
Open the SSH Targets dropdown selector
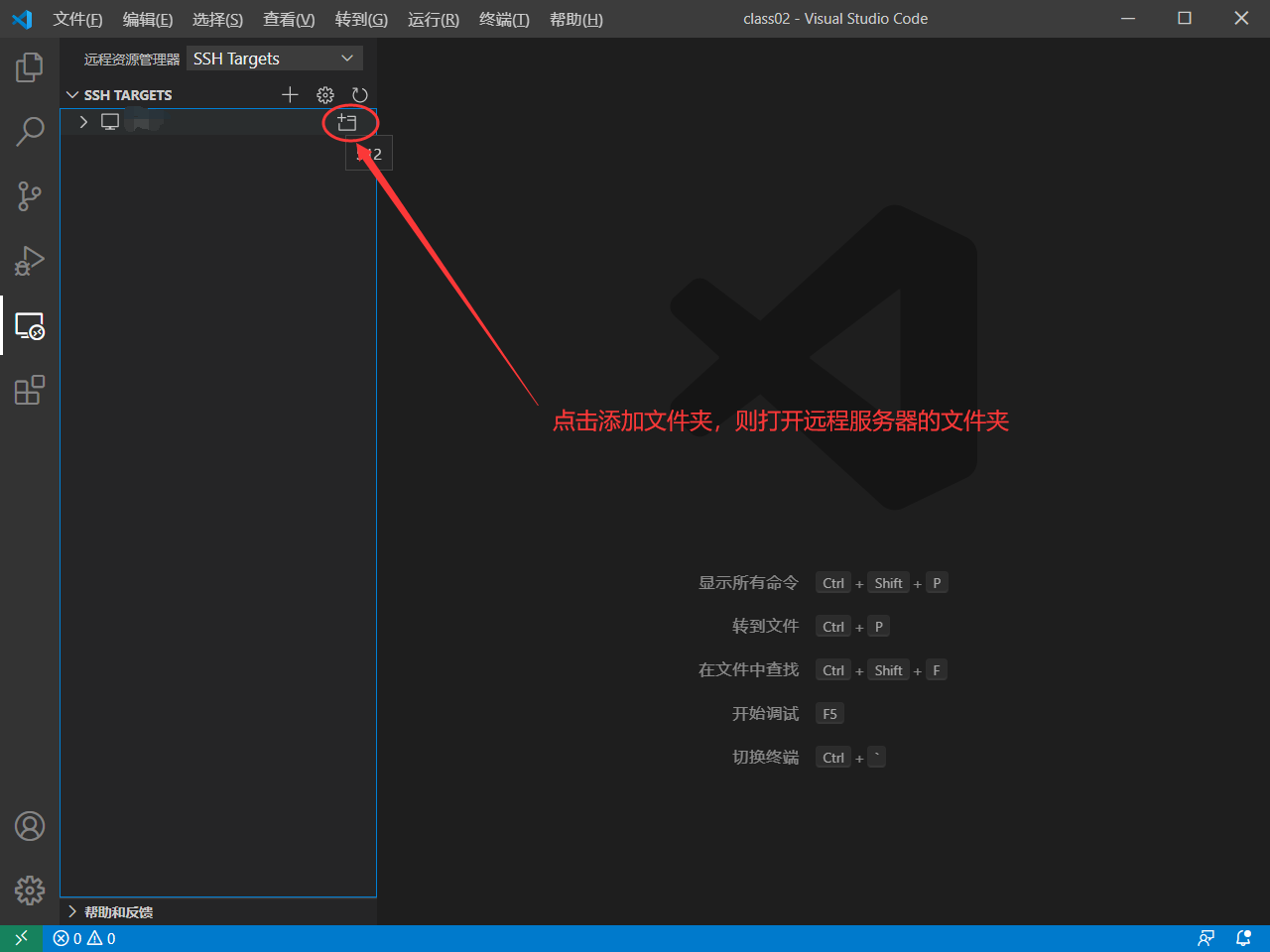275,59
